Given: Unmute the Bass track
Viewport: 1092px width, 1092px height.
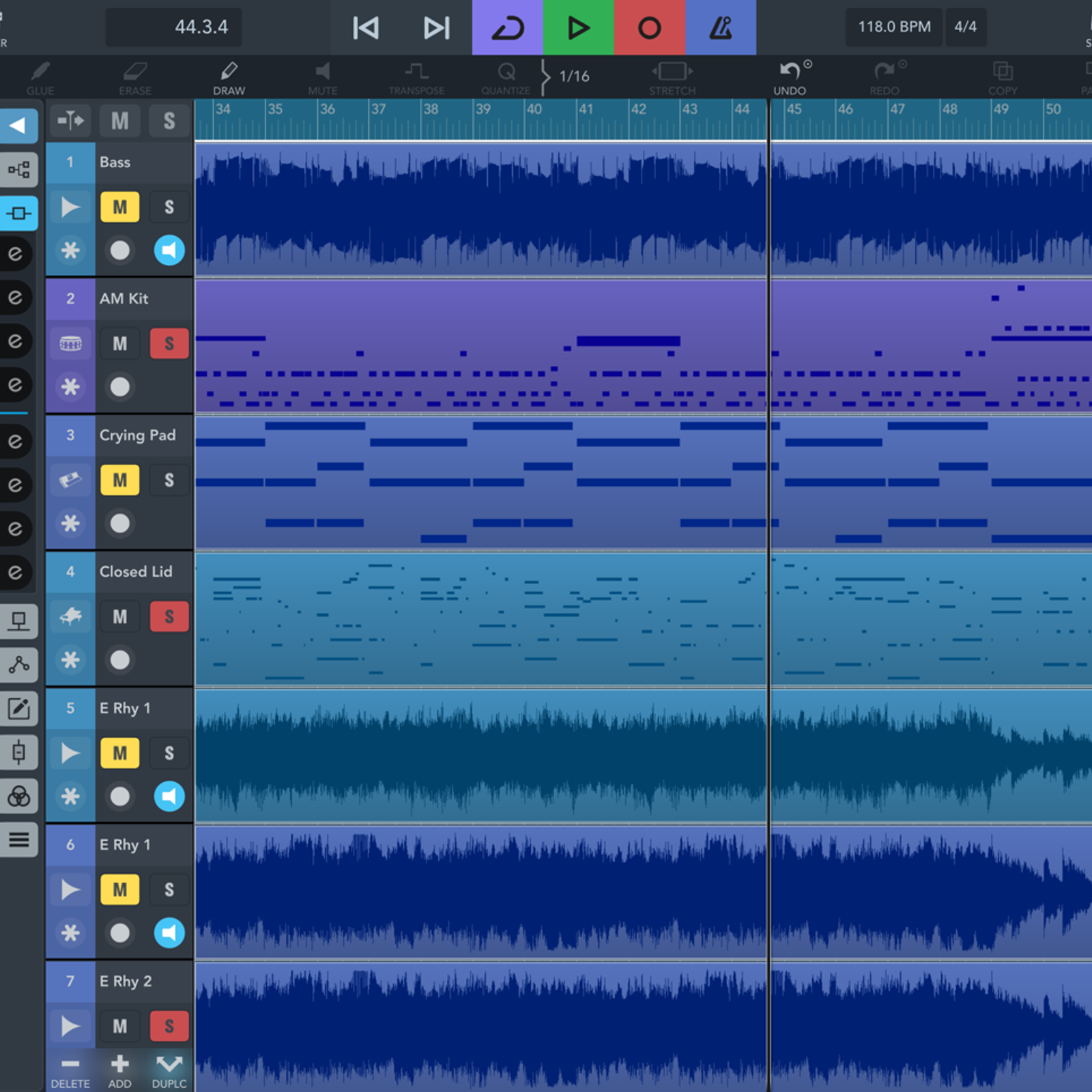Looking at the screenshot, I should [120, 207].
